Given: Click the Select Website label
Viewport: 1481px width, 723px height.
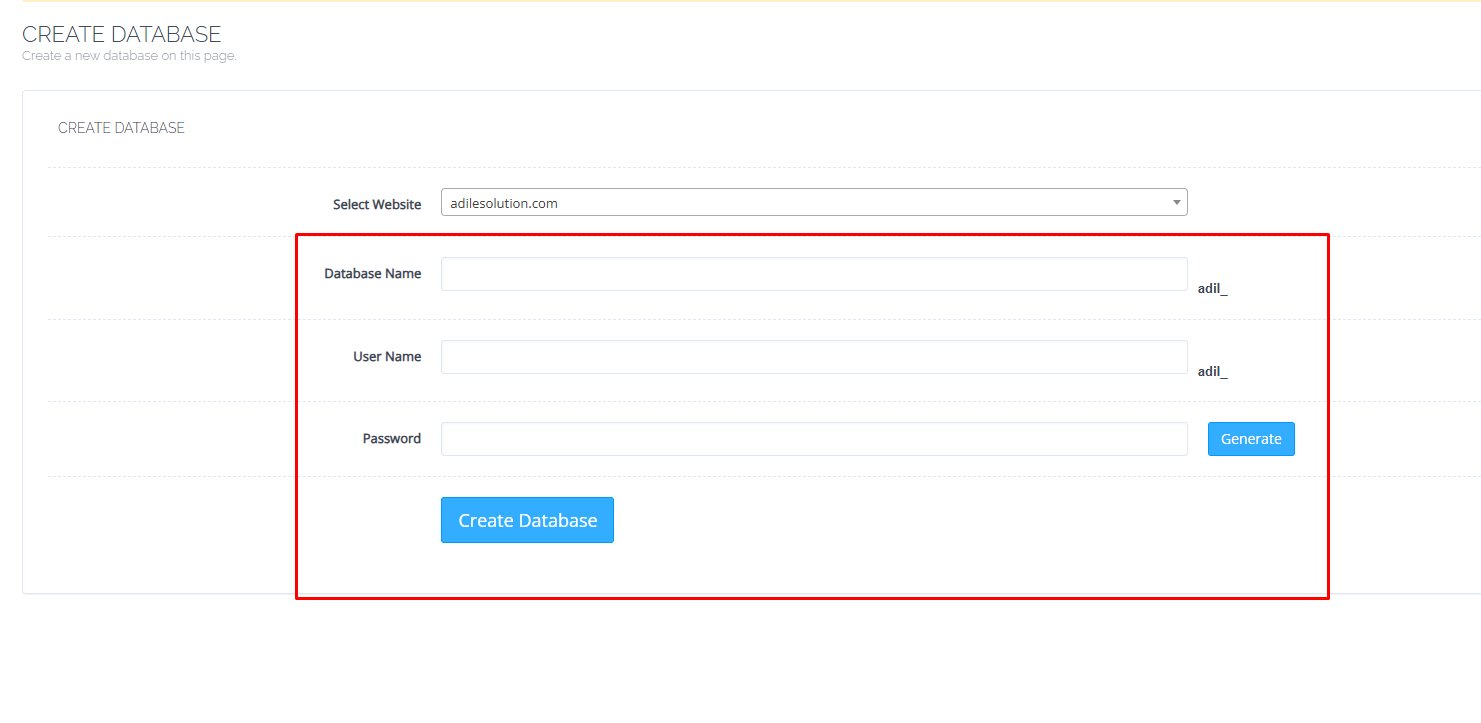Looking at the screenshot, I should 377,204.
